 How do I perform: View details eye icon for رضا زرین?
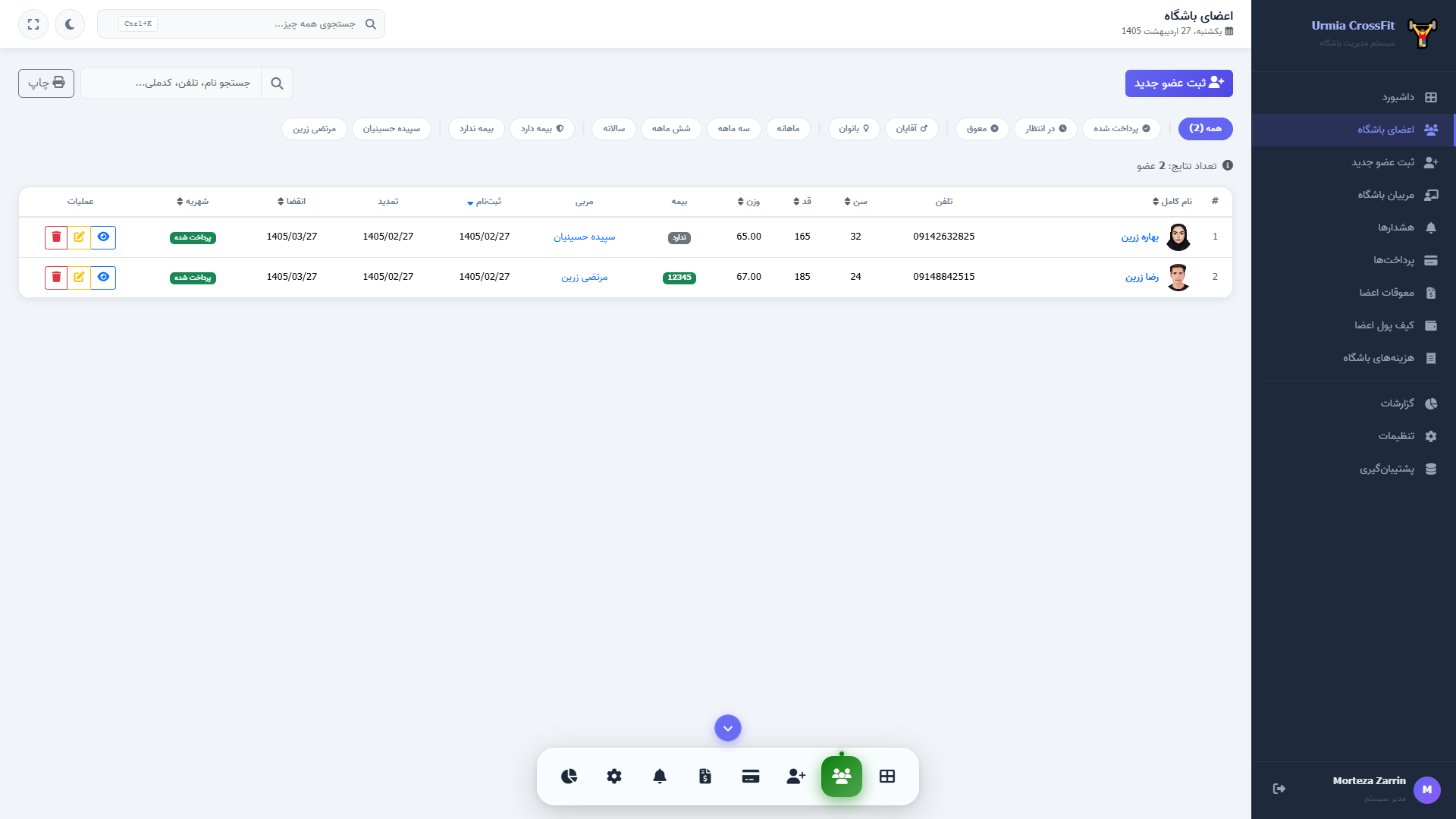103,278
